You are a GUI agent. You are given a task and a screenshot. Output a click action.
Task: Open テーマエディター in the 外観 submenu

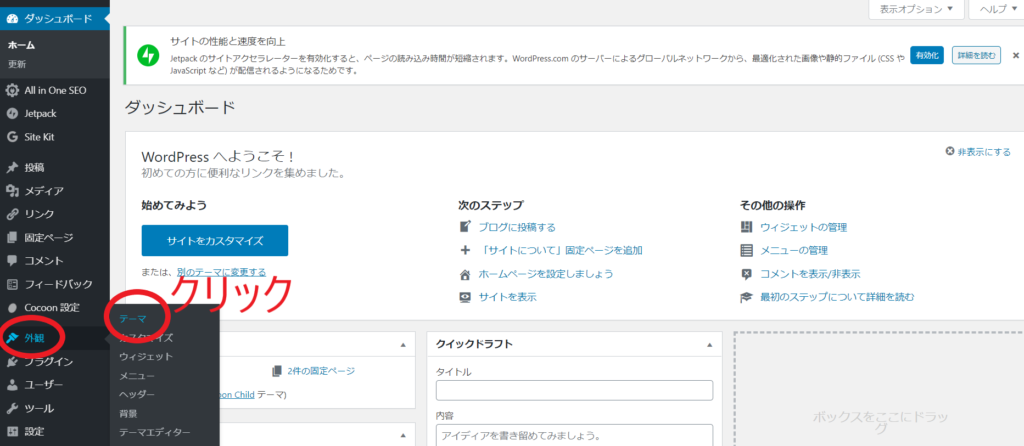155,432
